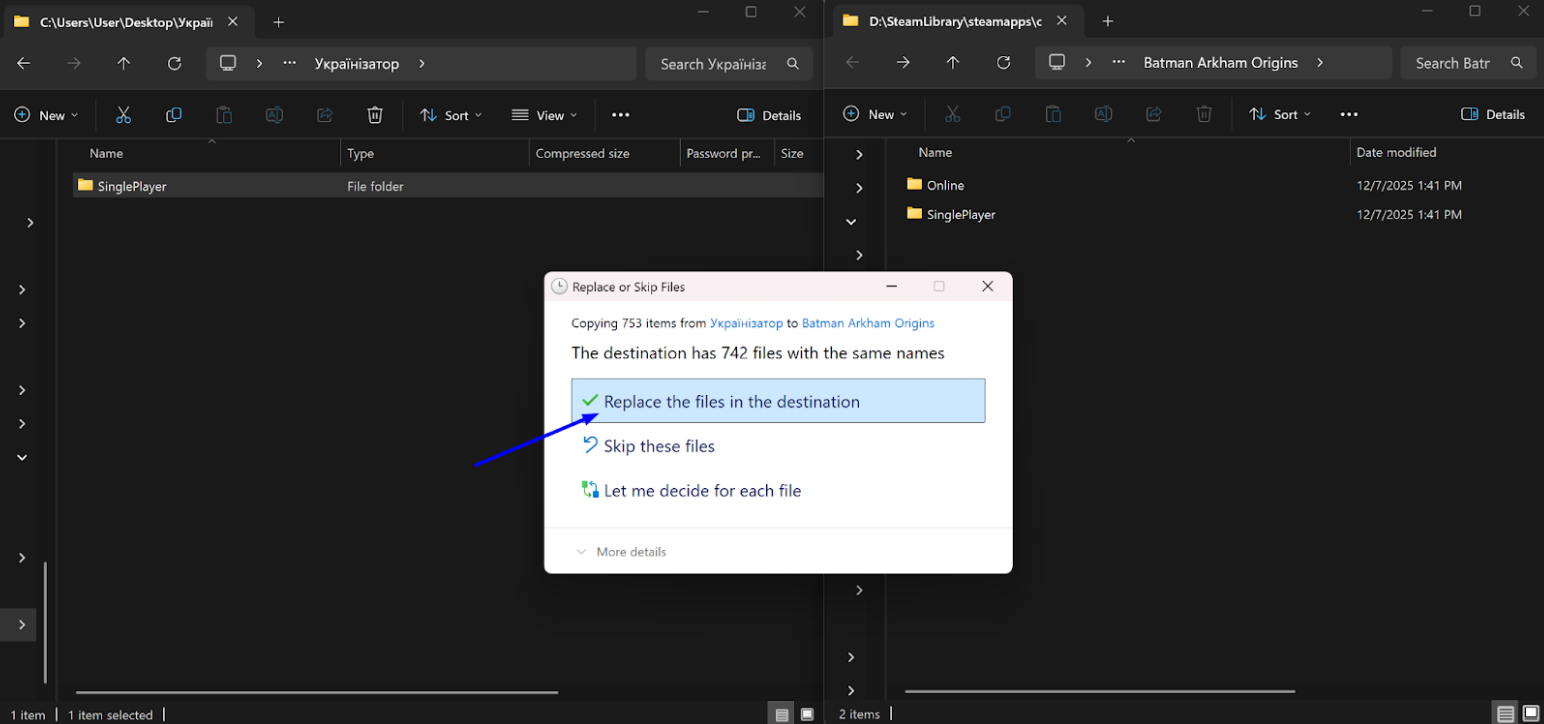Close the D:\SteamLibrary tab
The width and height of the screenshot is (1544, 724).
(x=1062, y=21)
